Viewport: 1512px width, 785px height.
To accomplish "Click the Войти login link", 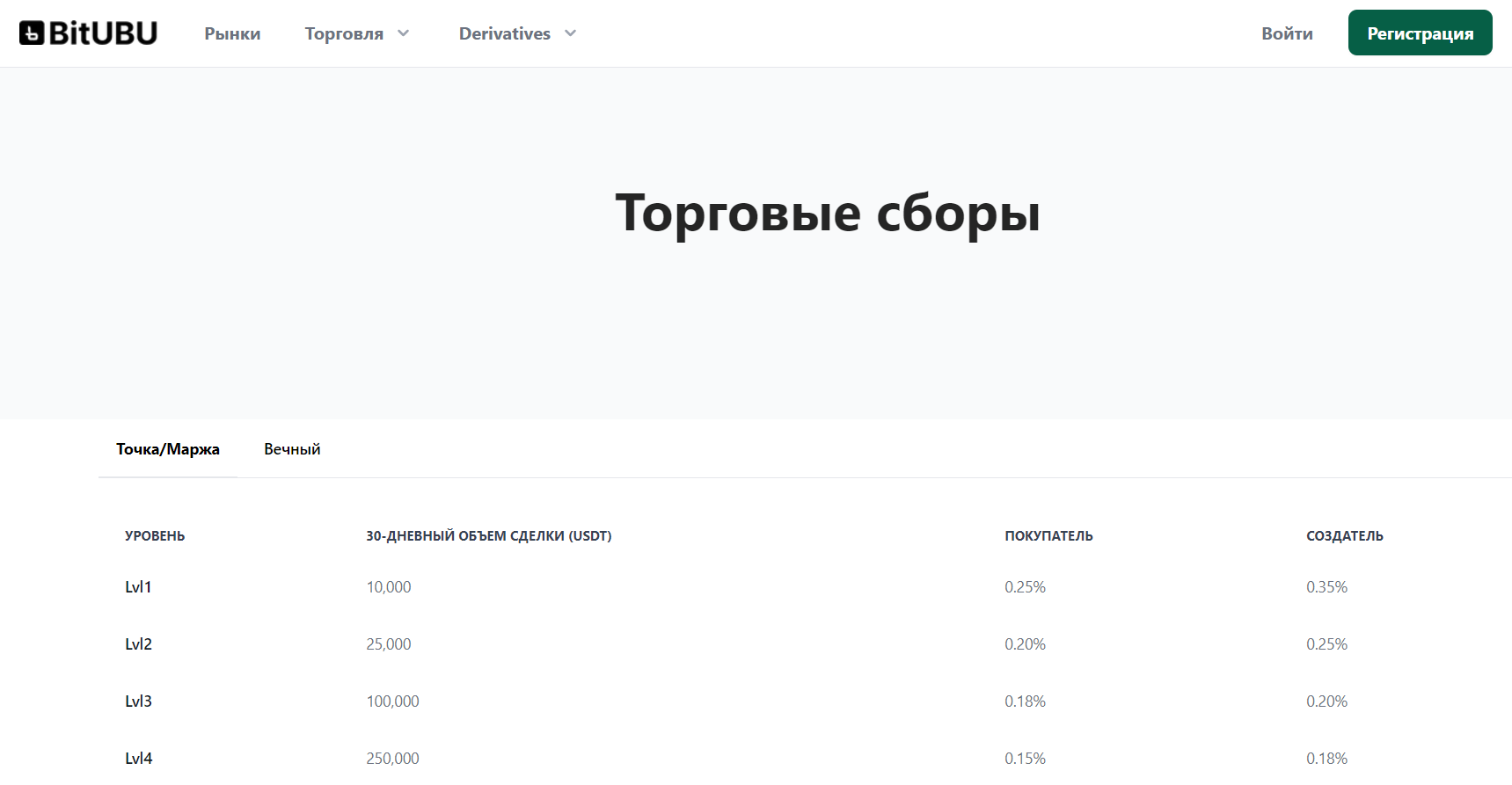I will pyautogui.click(x=1287, y=33).
